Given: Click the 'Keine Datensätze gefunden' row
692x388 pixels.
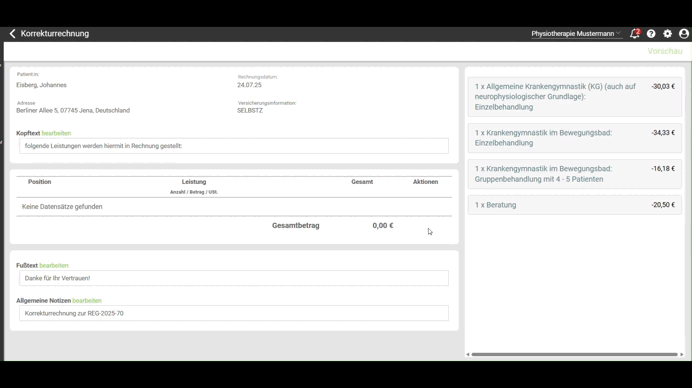Looking at the screenshot, I should pos(234,207).
